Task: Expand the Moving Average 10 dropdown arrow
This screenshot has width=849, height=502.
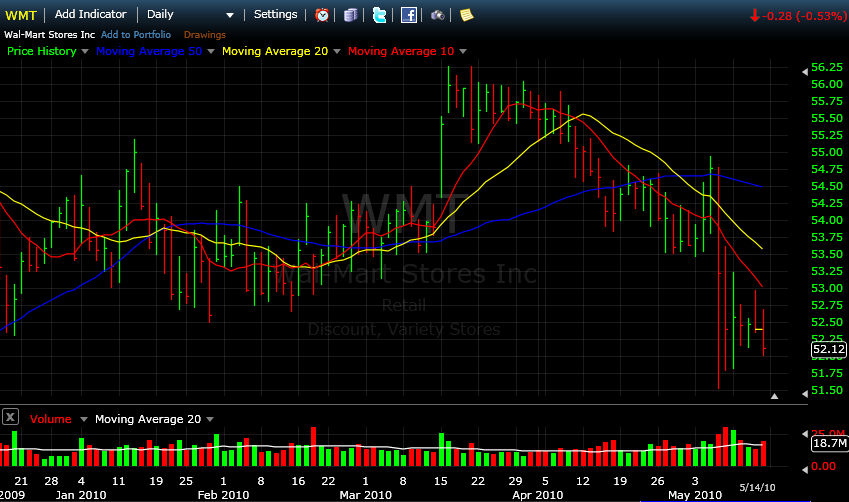Action: click(463, 51)
